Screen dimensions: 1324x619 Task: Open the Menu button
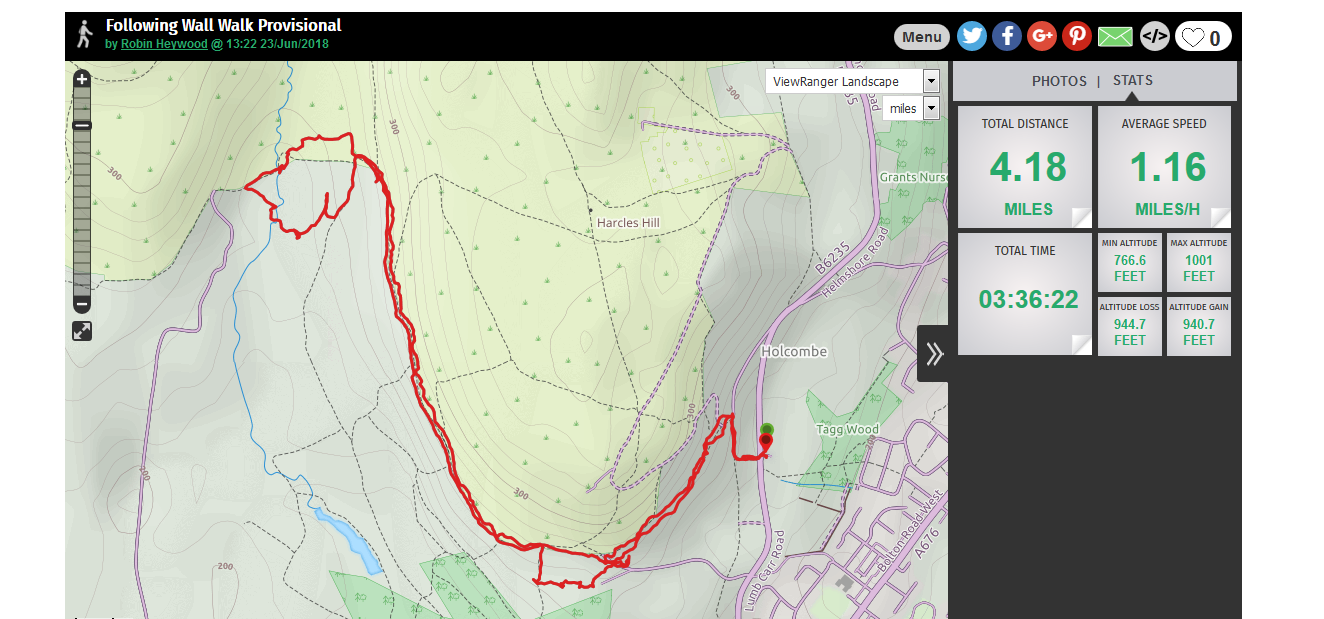[x=922, y=37]
